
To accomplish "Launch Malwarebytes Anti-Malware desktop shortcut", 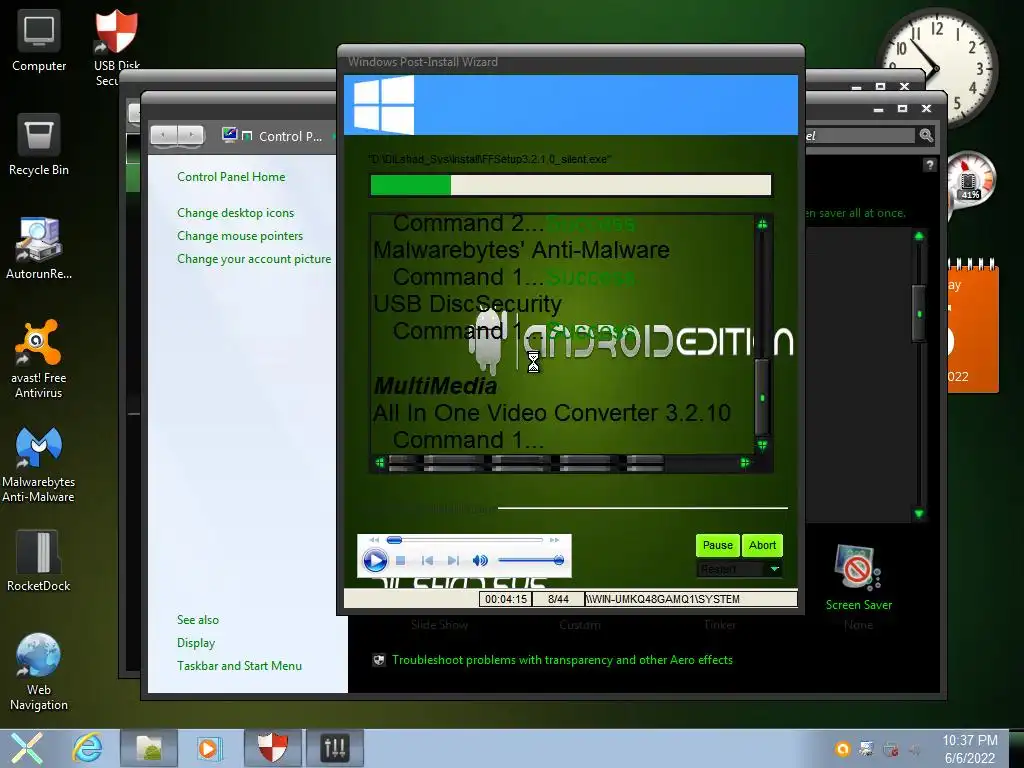I will point(39,465).
